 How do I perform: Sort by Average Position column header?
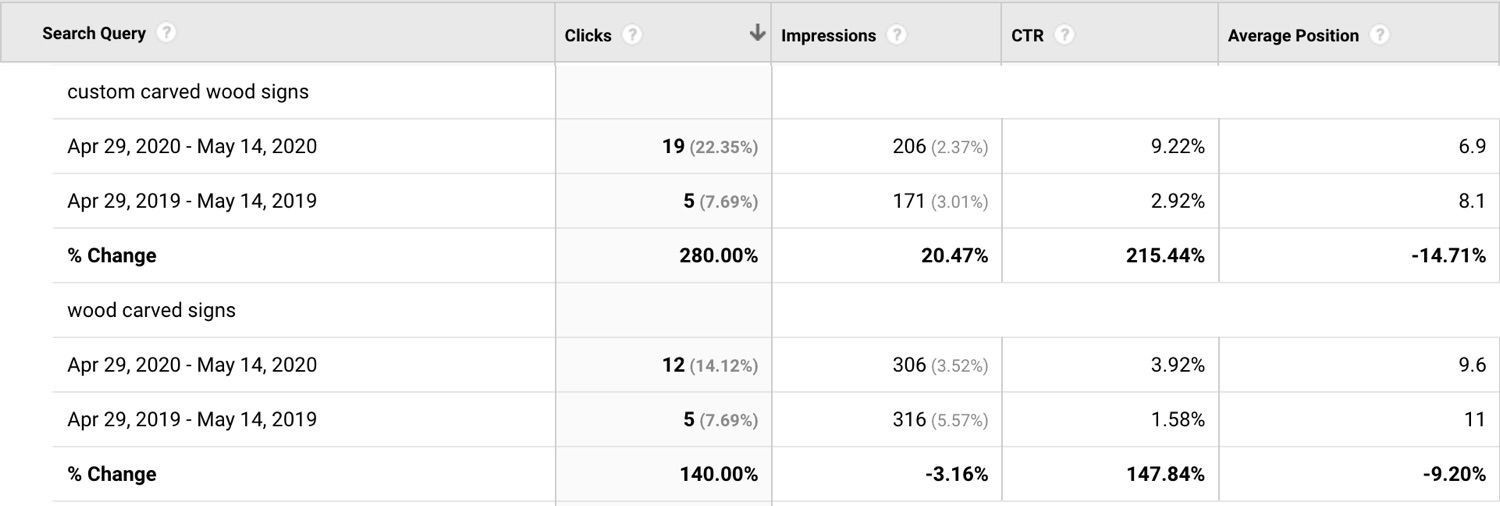click(1293, 35)
